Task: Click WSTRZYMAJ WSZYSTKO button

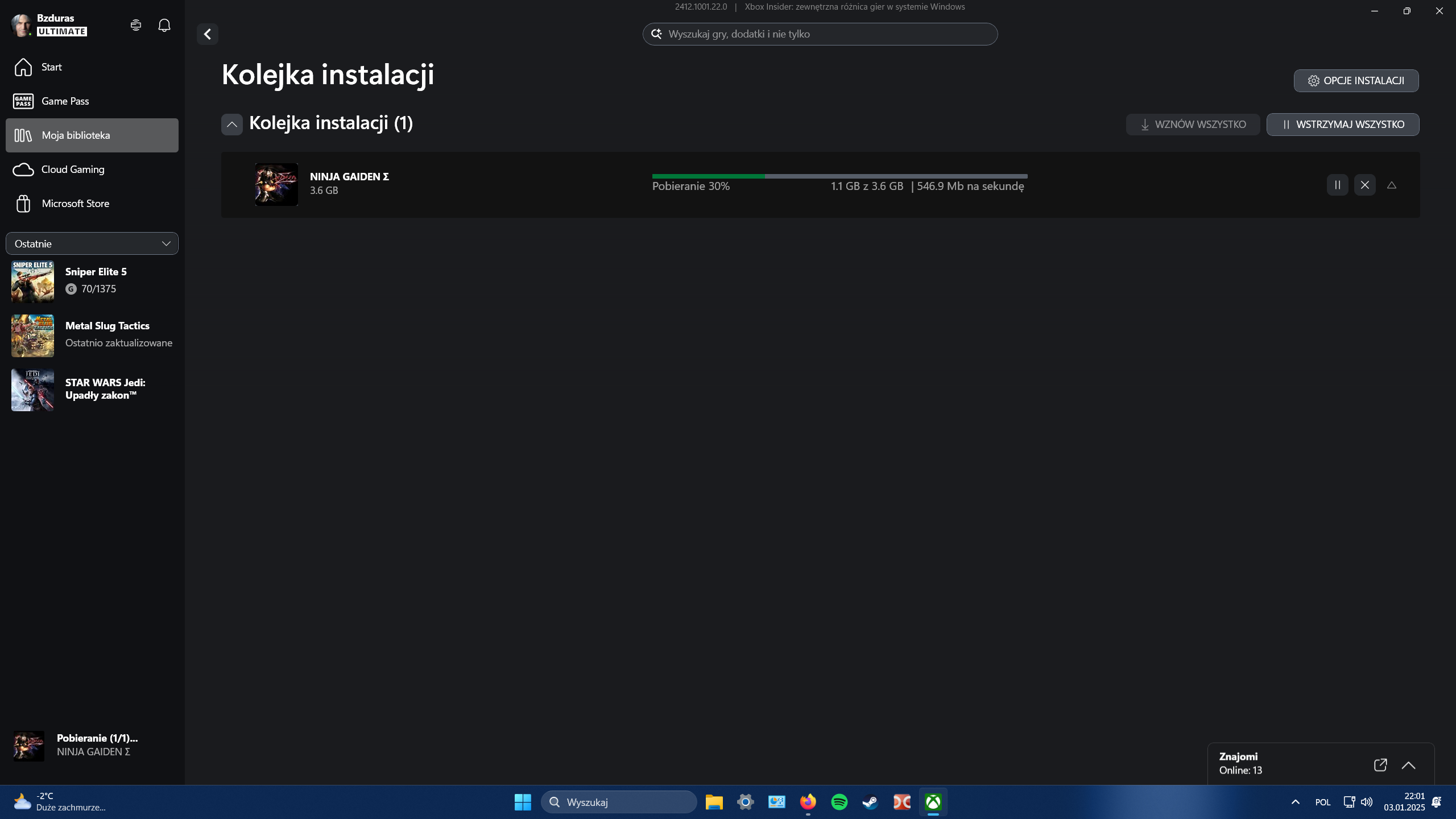Action: pyautogui.click(x=1343, y=125)
